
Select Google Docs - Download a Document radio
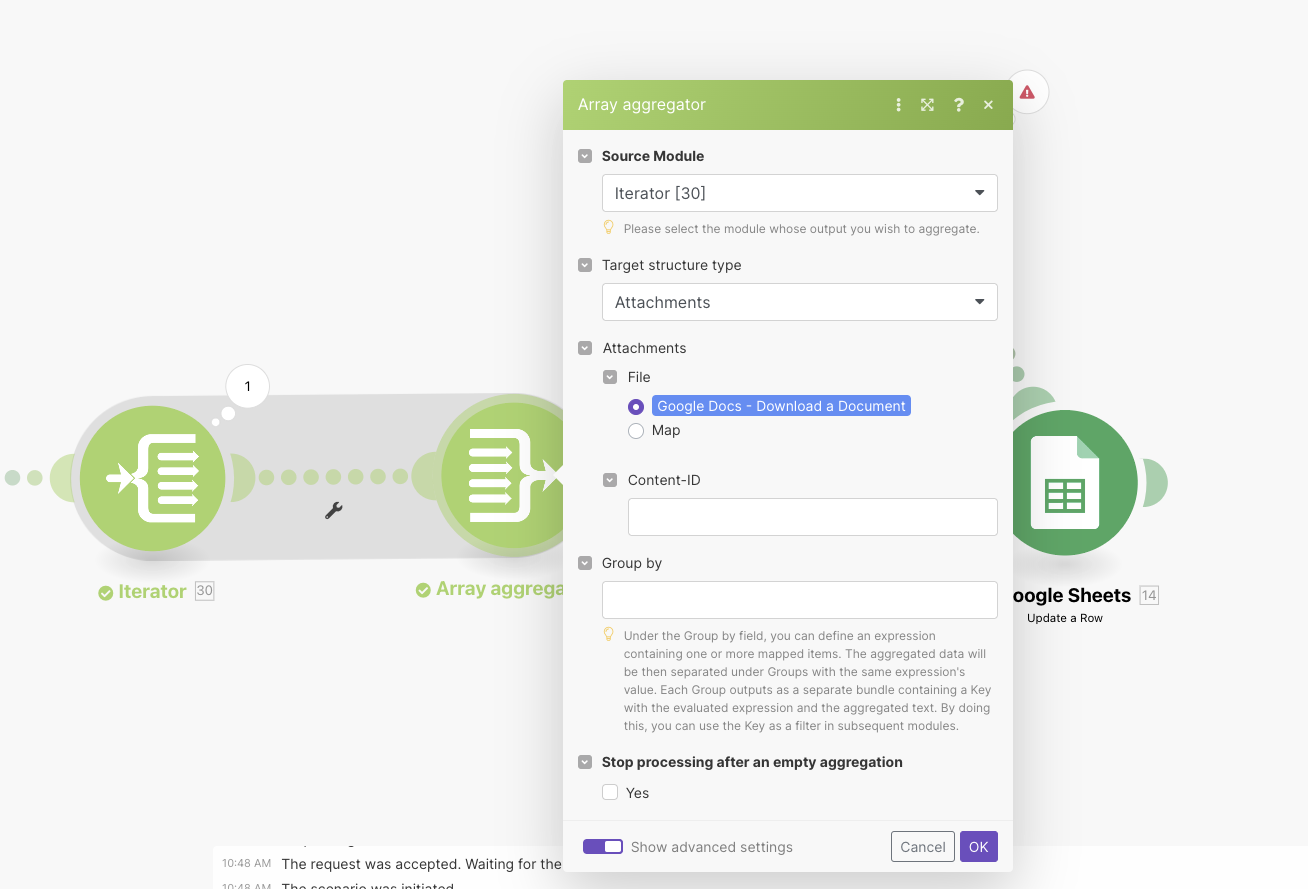tap(636, 407)
